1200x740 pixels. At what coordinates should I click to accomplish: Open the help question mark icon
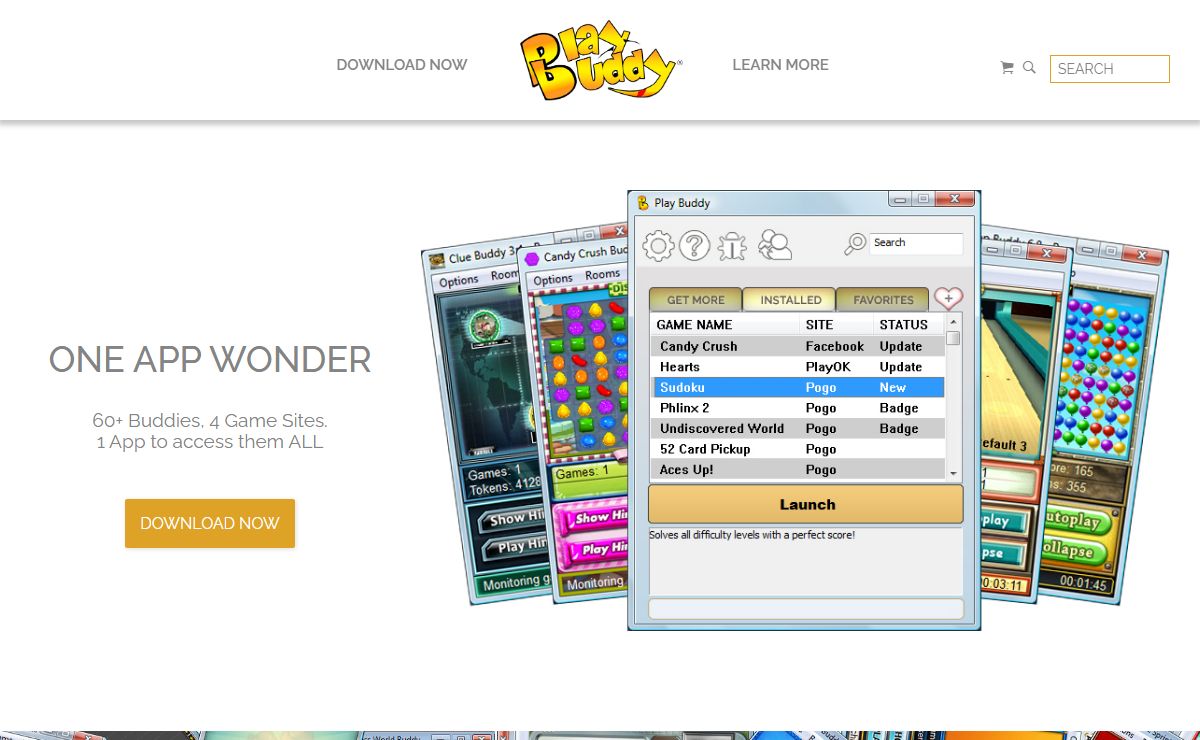click(694, 245)
